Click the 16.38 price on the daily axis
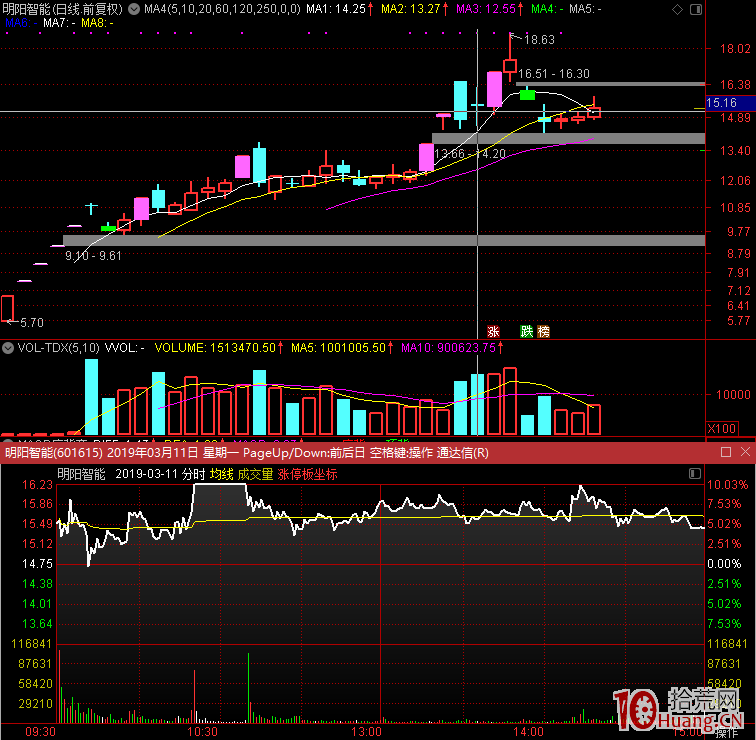The height and width of the screenshot is (740, 756). click(x=735, y=84)
